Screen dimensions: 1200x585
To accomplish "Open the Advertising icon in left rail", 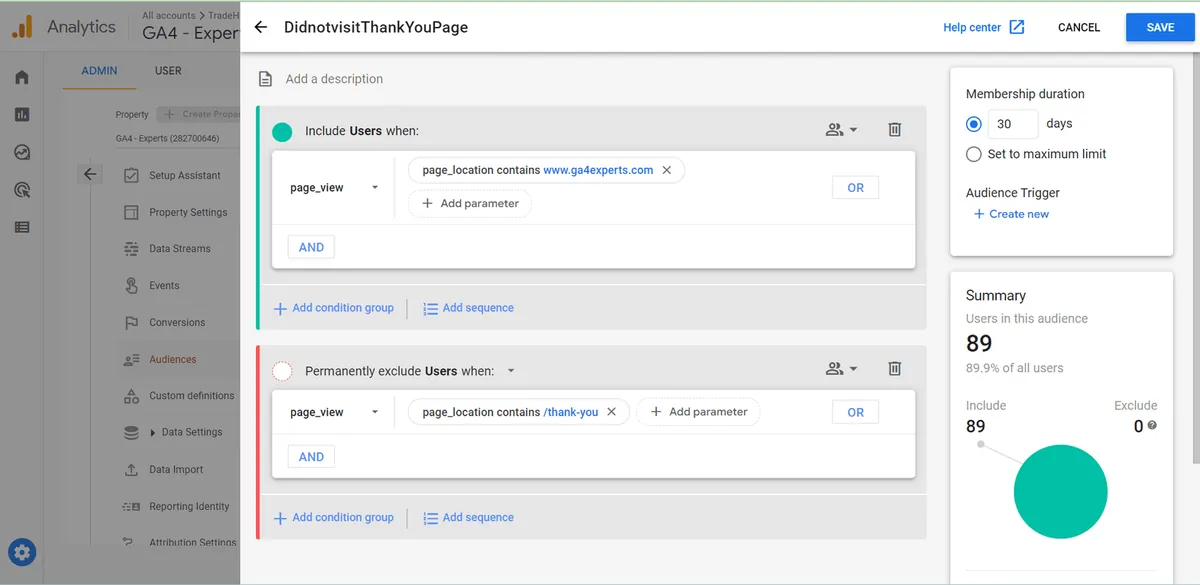I will pyautogui.click(x=22, y=190).
